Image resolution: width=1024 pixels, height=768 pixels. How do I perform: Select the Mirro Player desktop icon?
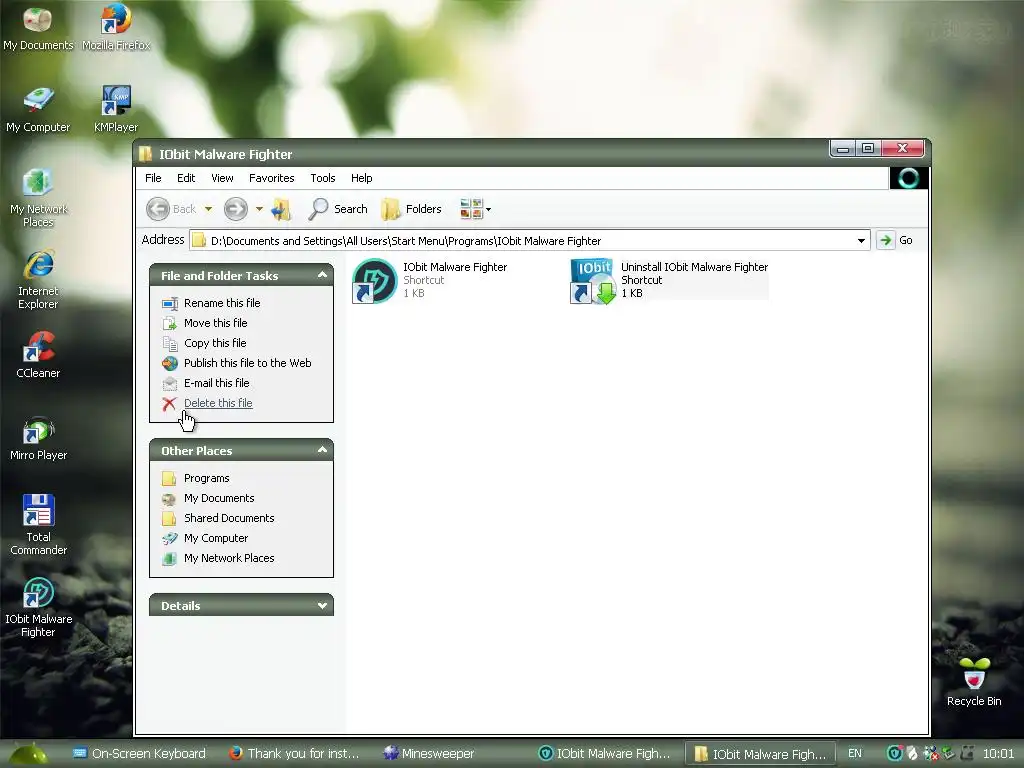pos(38,438)
